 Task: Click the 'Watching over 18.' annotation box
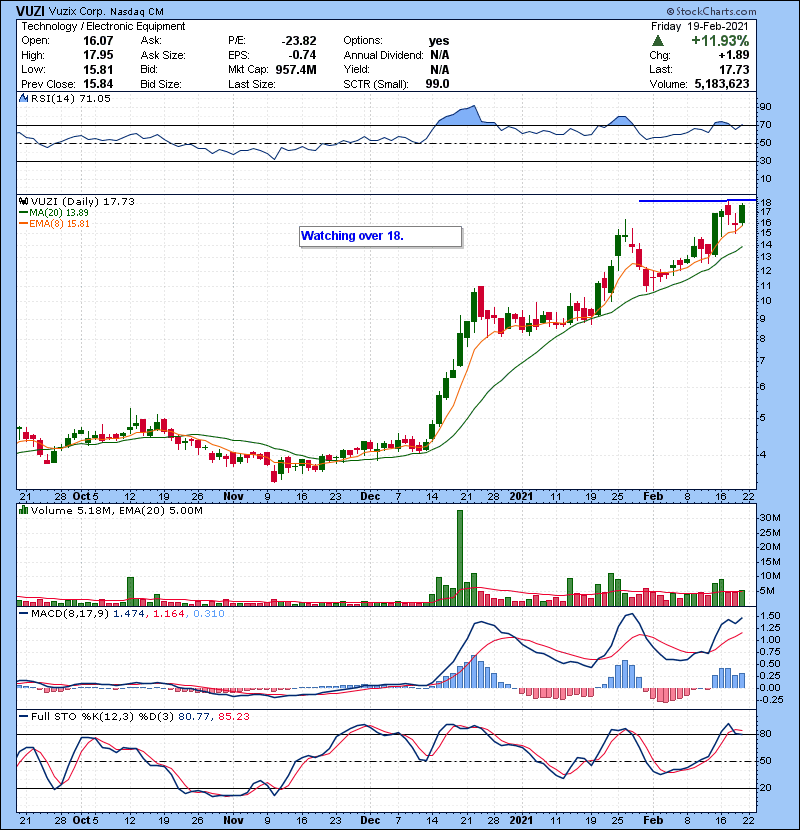click(380, 237)
